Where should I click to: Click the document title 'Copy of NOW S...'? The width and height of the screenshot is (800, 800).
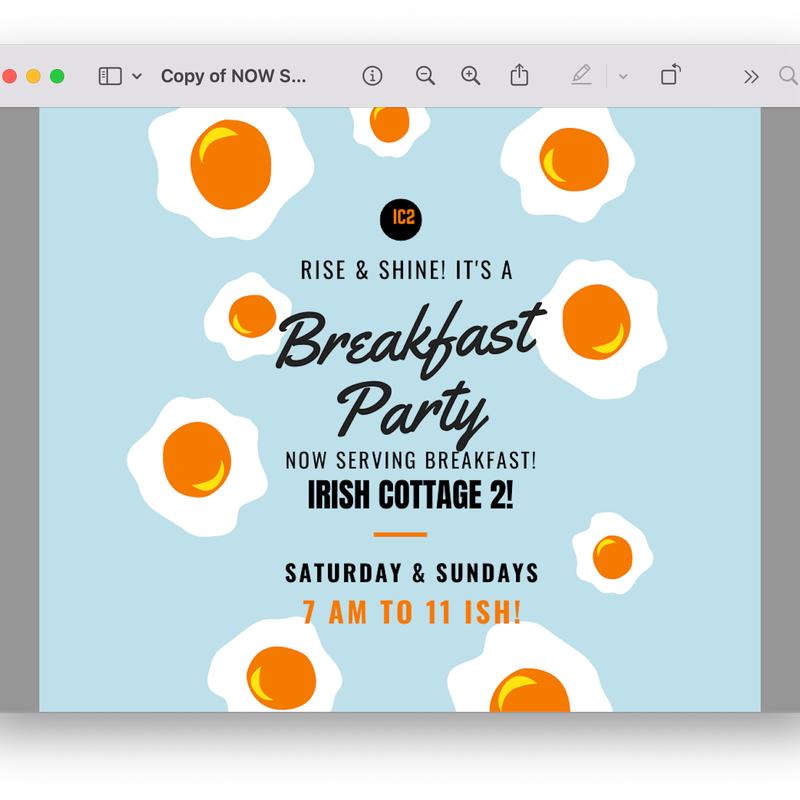click(x=233, y=76)
